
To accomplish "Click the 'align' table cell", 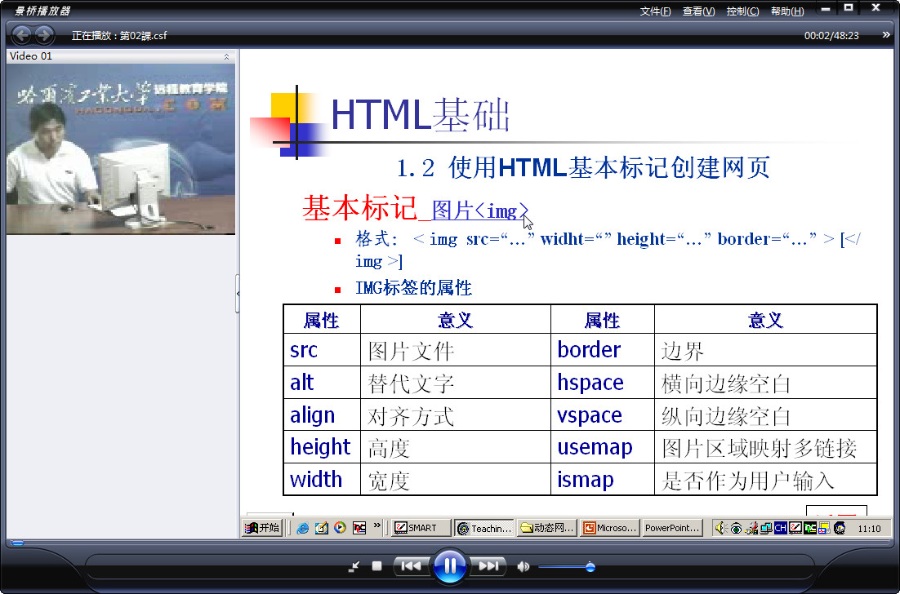I will (322, 415).
